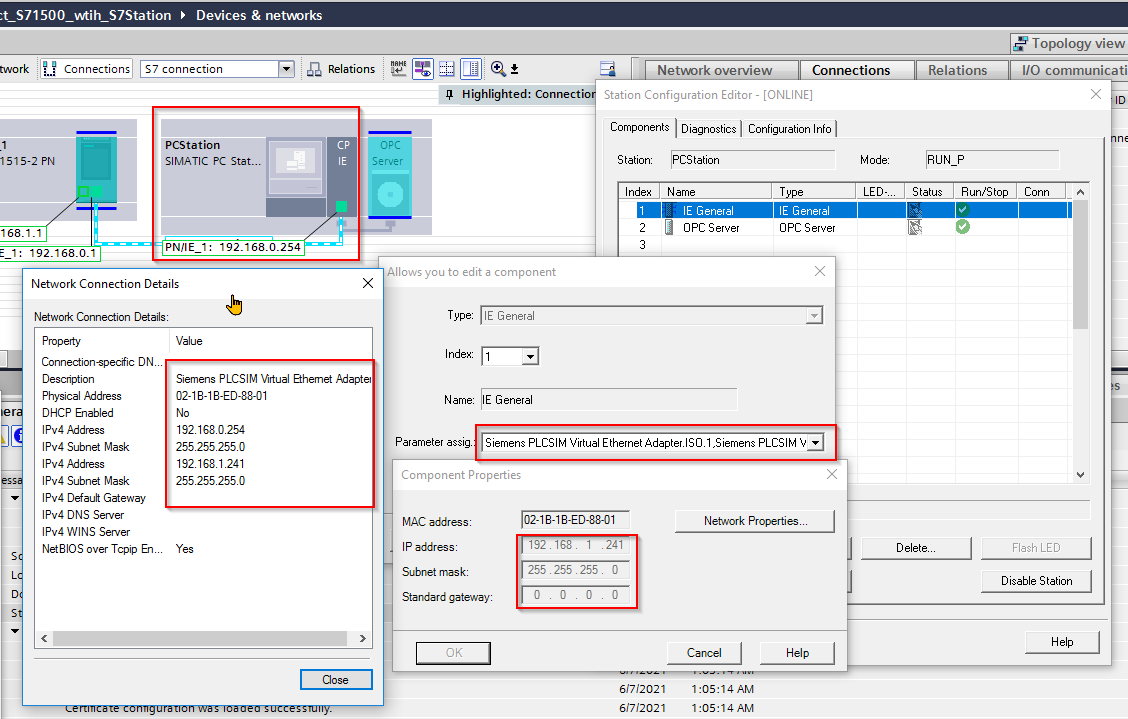The image size is (1128, 719).
Task: Open the zoom options arrow beside magnifier
Action: point(514,69)
